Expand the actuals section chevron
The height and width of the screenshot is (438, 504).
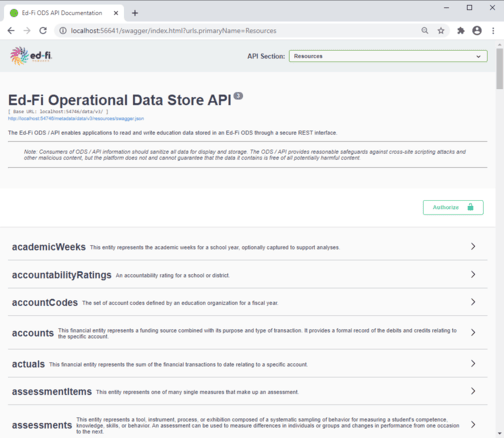473,363
